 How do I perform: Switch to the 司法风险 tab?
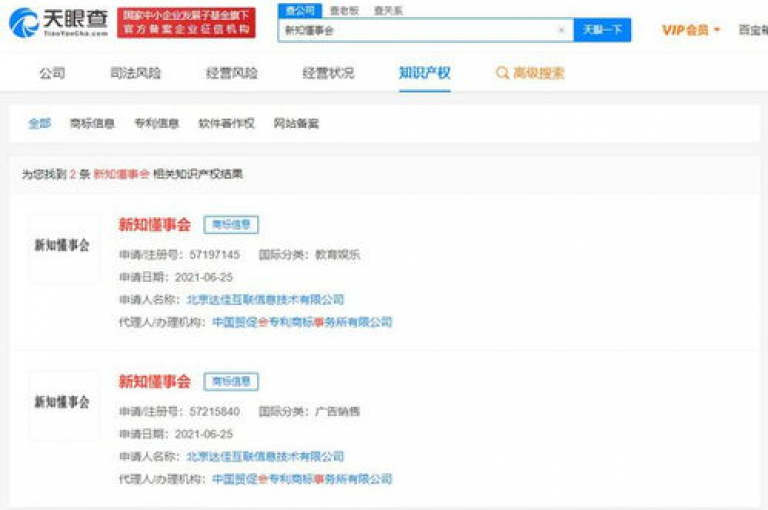pos(136,73)
